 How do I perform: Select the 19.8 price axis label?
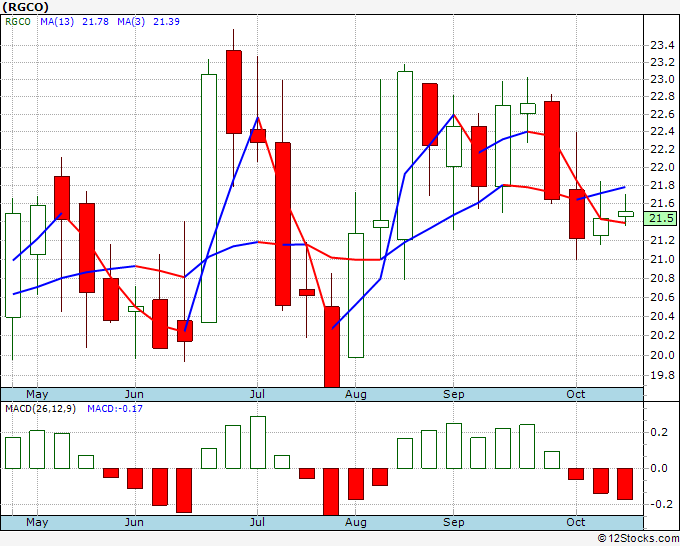click(662, 375)
